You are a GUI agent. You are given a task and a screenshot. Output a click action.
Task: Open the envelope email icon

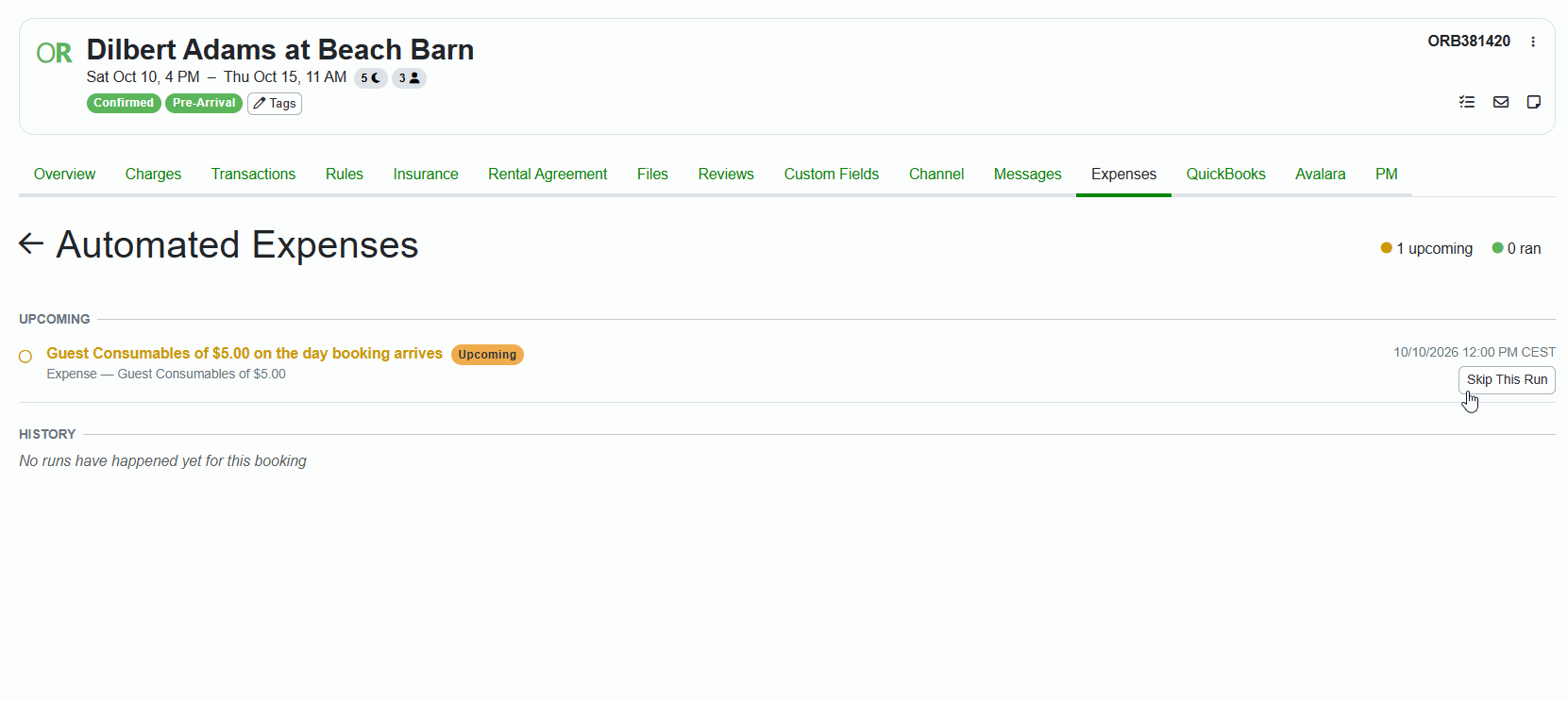click(x=1501, y=102)
